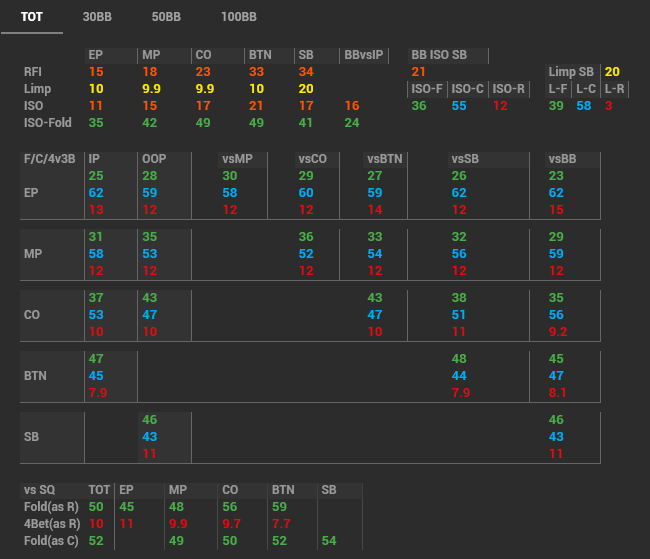
Task: Click the RFI row label
Action: click(33, 72)
